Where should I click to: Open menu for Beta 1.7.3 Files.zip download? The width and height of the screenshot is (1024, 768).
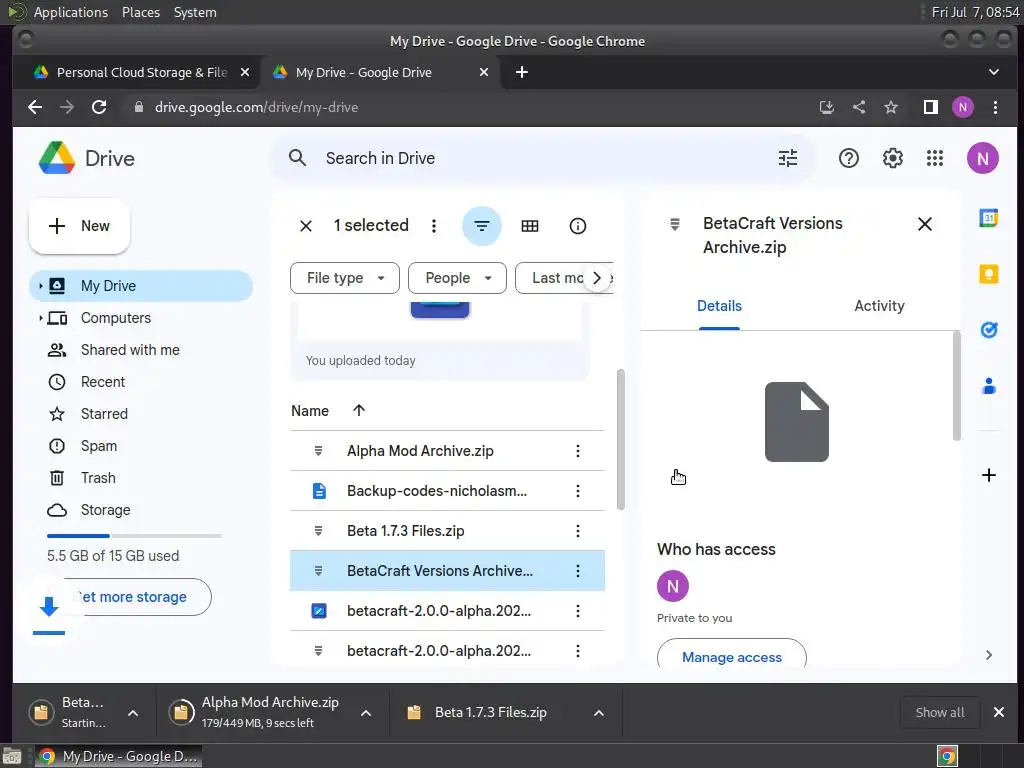tap(598, 713)
